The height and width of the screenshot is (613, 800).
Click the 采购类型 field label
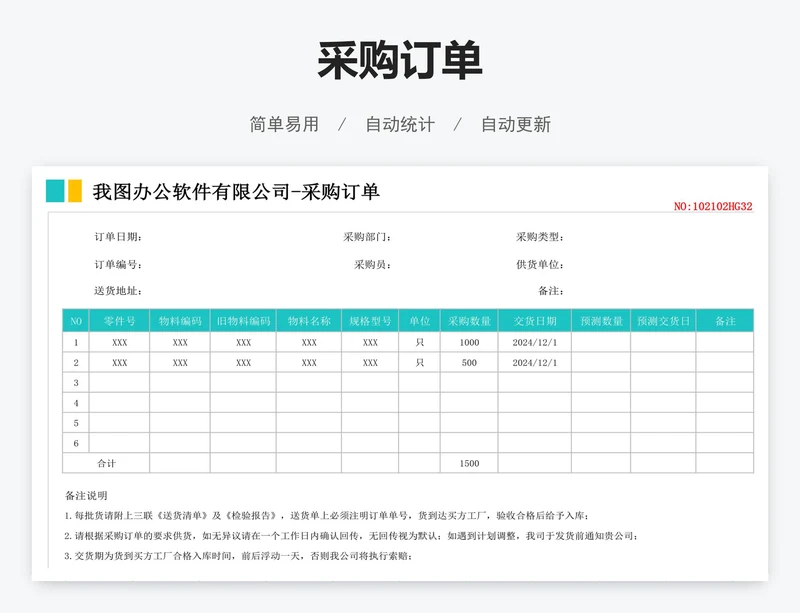click(540, 237)
